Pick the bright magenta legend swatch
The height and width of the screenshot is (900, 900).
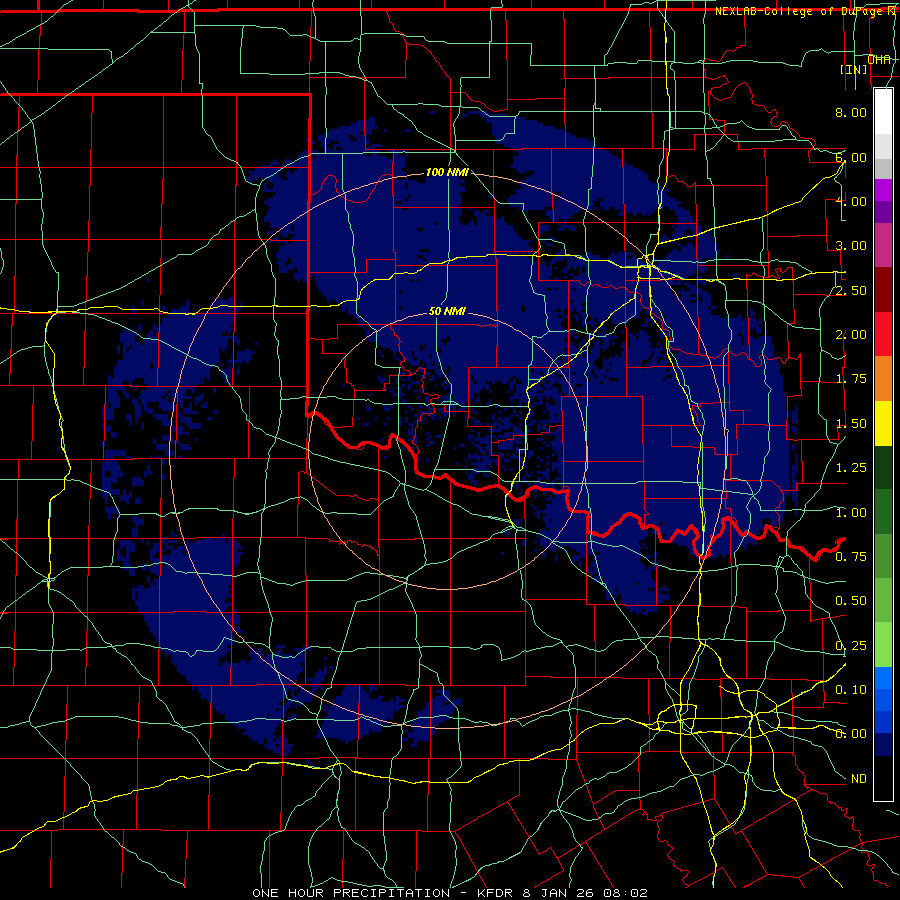[883, 191]
